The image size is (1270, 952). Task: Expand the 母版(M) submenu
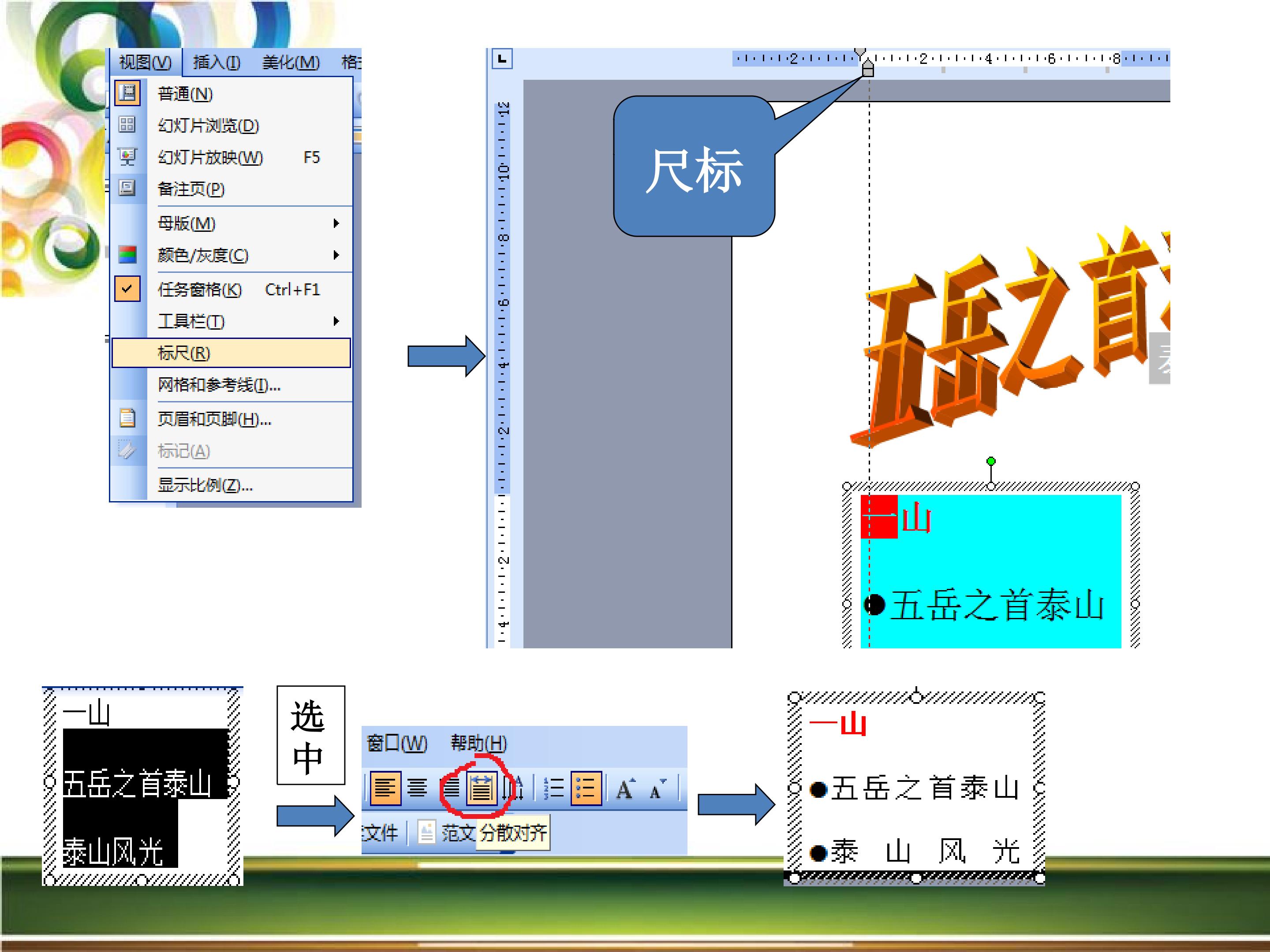[231, 223]
